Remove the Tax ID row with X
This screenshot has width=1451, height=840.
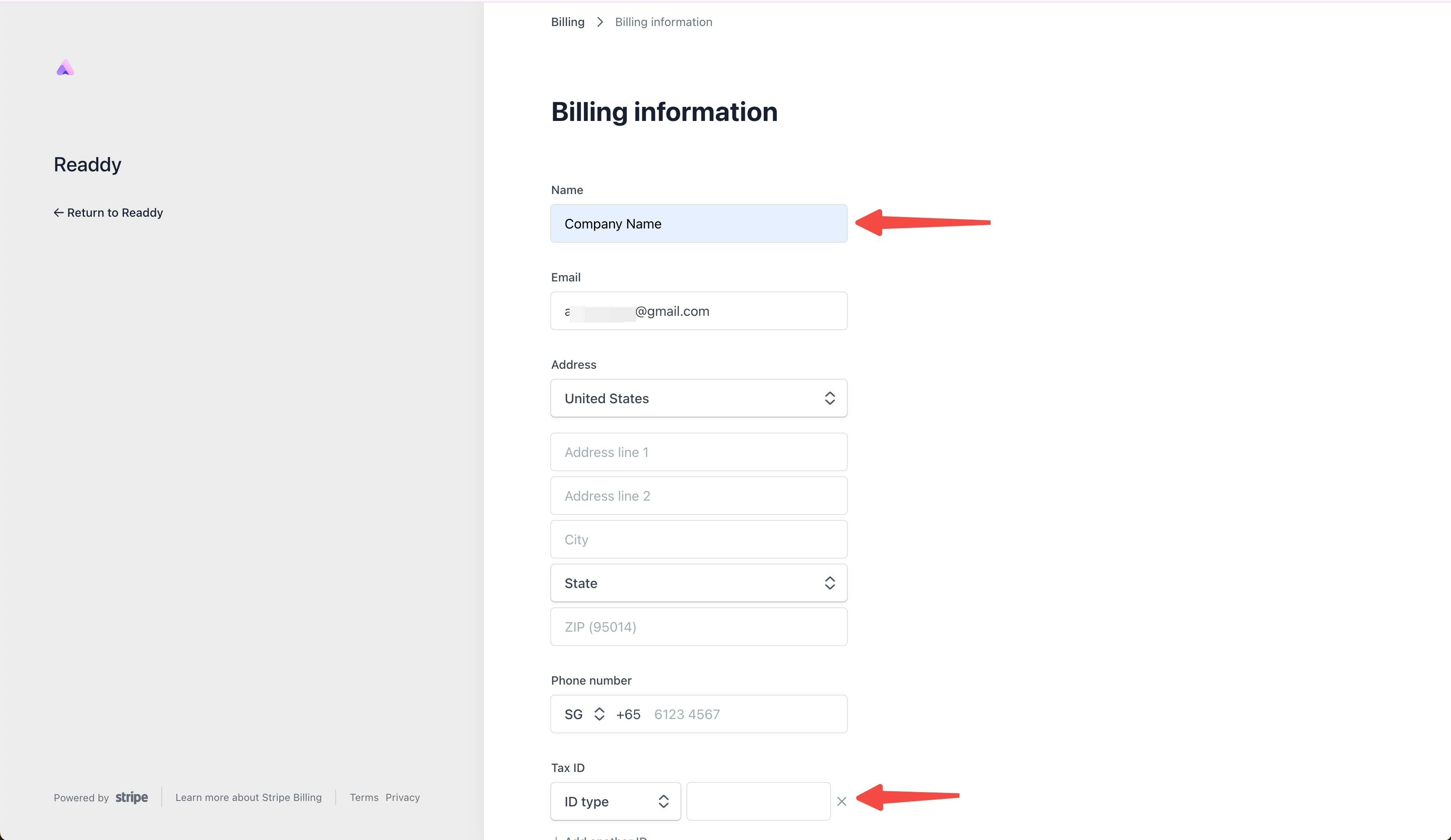(x=841, y=801)
